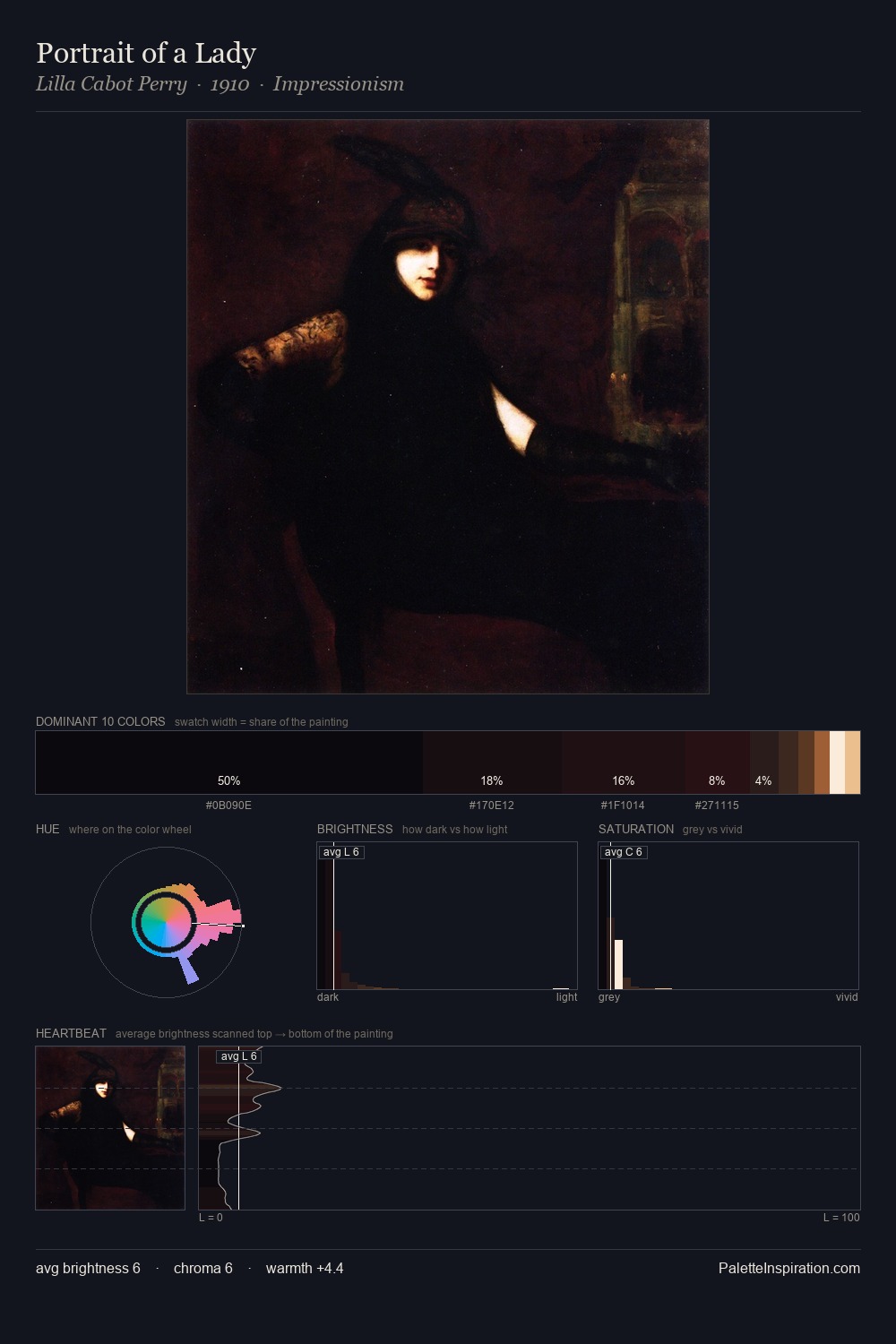Pick the light tan swatch at the palette end

click(x=852, y=762)
